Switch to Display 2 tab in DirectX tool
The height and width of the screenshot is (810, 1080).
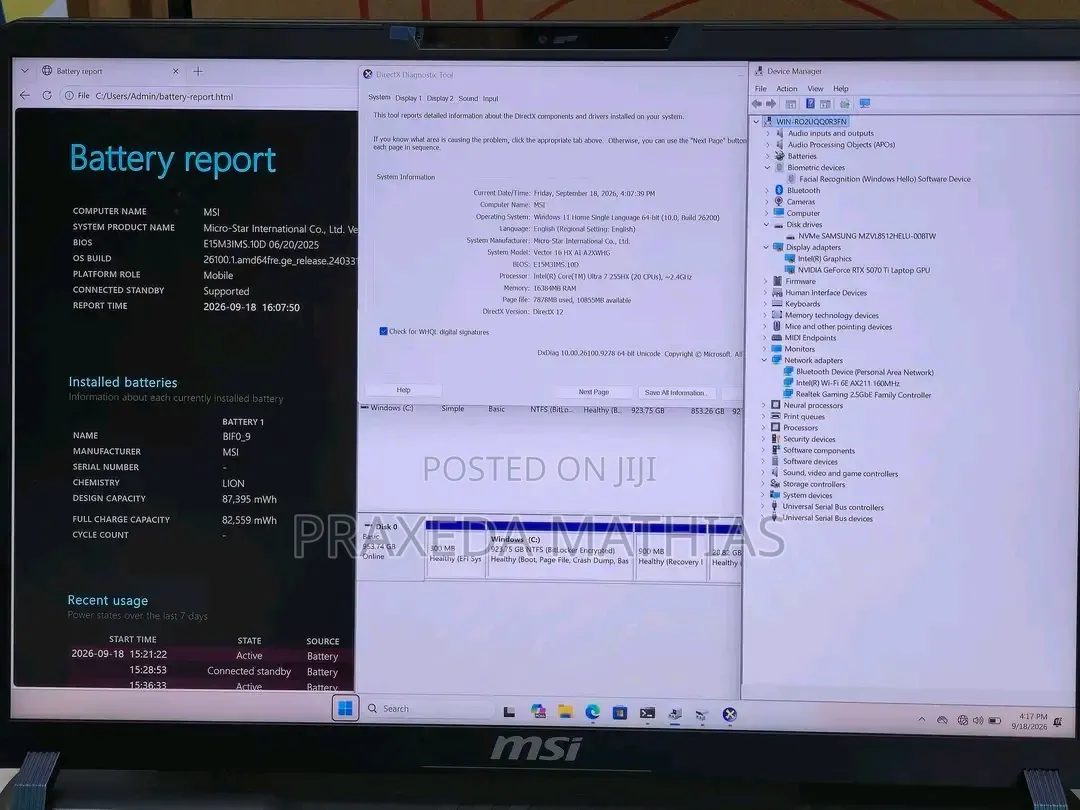coord(439,98)
